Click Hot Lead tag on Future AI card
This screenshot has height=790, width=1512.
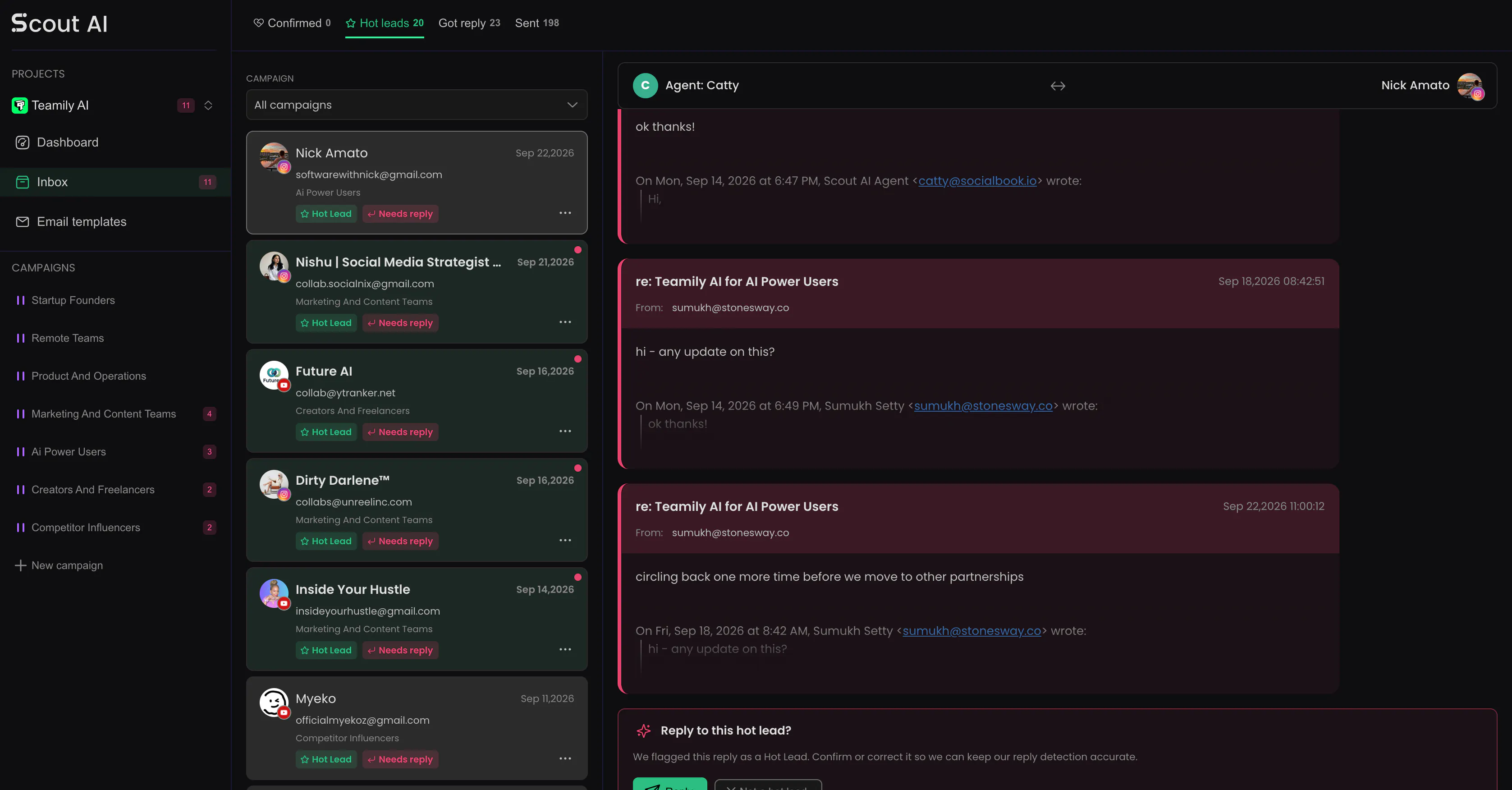click(326, 432)
